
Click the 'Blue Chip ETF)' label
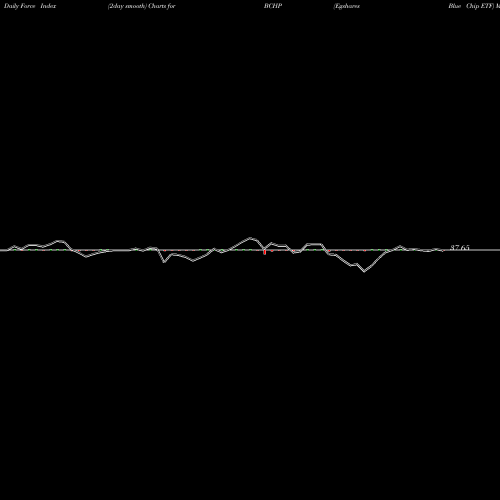coord(471,6)
